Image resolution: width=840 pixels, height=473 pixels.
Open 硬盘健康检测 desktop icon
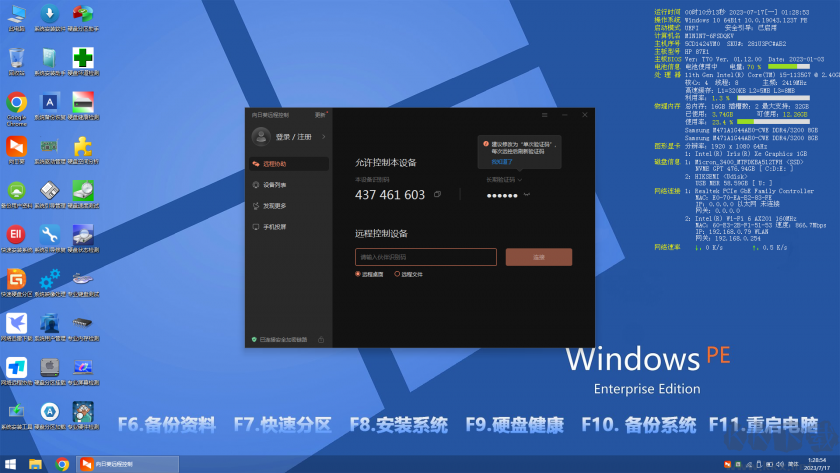83,106
